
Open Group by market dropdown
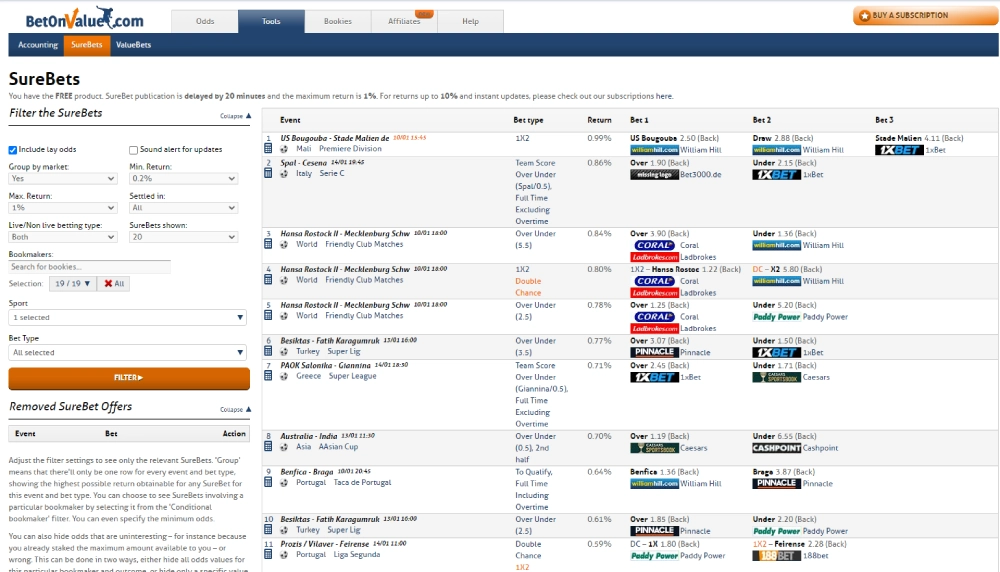click(62, 179)
